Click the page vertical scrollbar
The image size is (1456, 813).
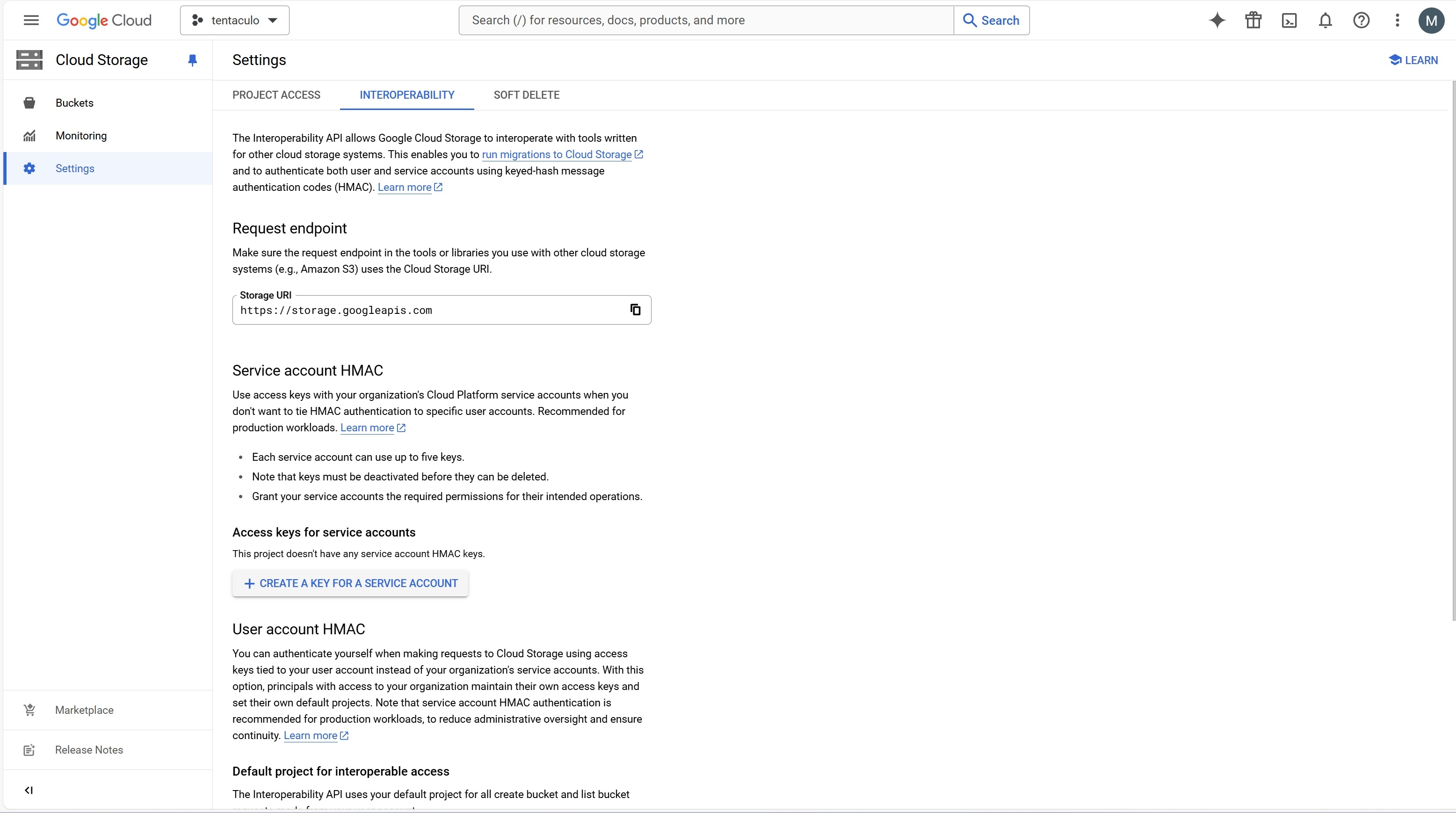coord(1453,350)
